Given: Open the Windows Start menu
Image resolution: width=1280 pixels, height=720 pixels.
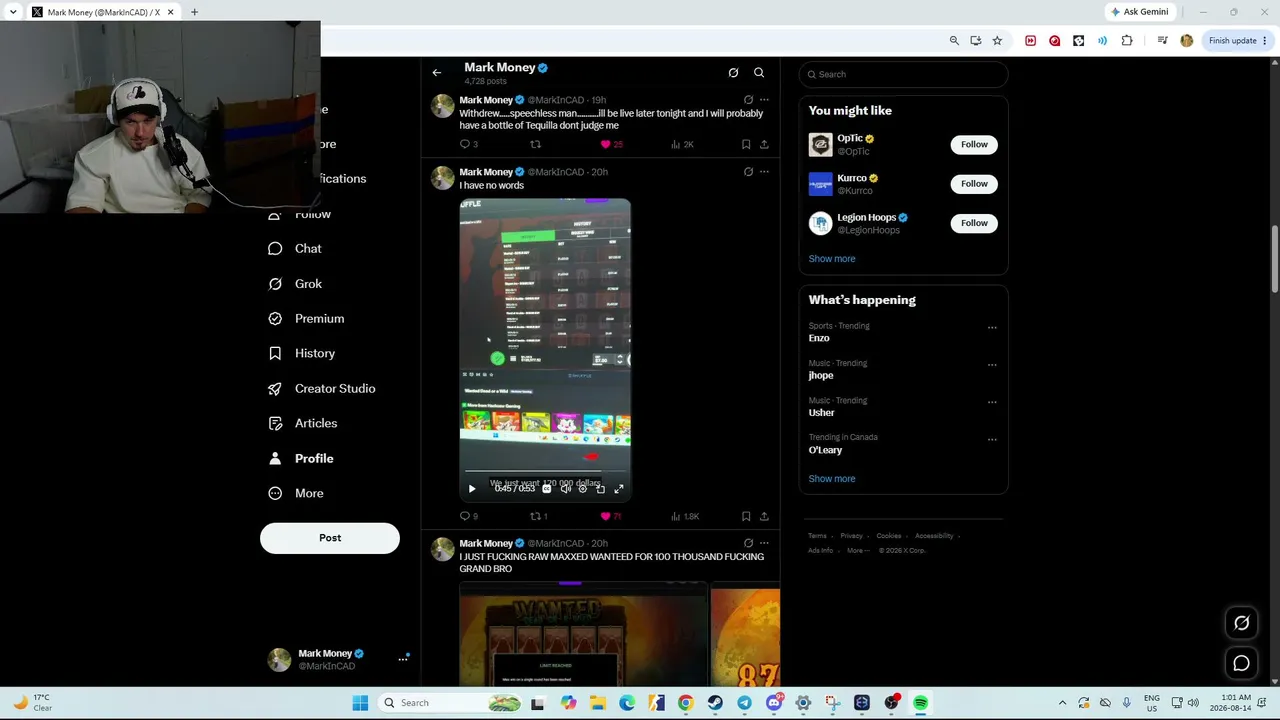Looking at the screenshot, I should tap(360, 703).
